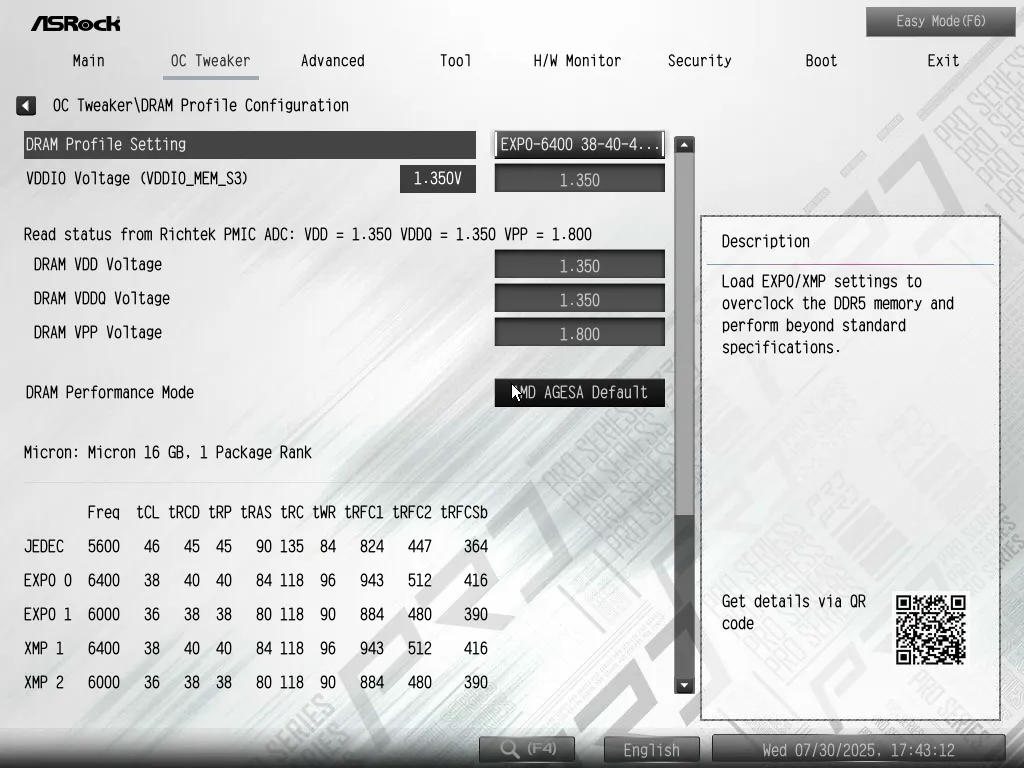The image size is (1024, 768).
Task: Click the tRFCSb column header
Action: (464, 513)
